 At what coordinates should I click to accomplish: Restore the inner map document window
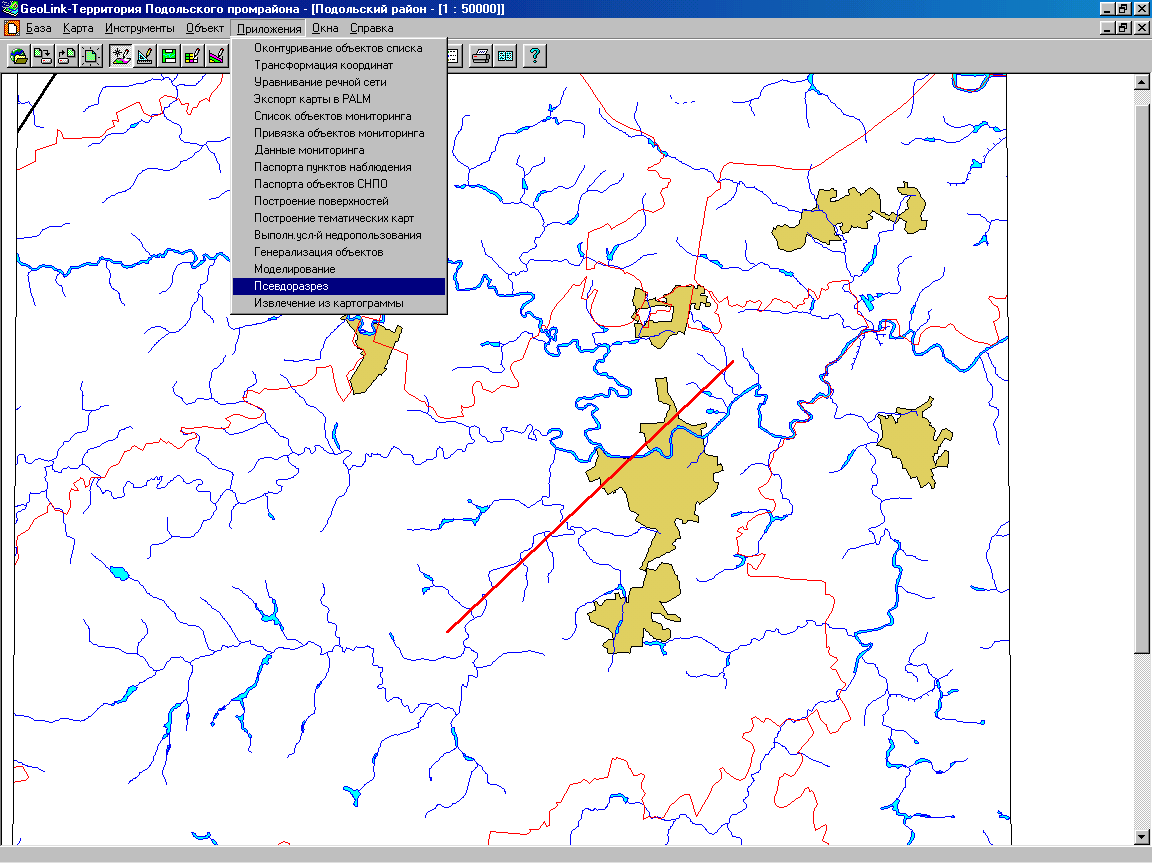[1124, 28]
